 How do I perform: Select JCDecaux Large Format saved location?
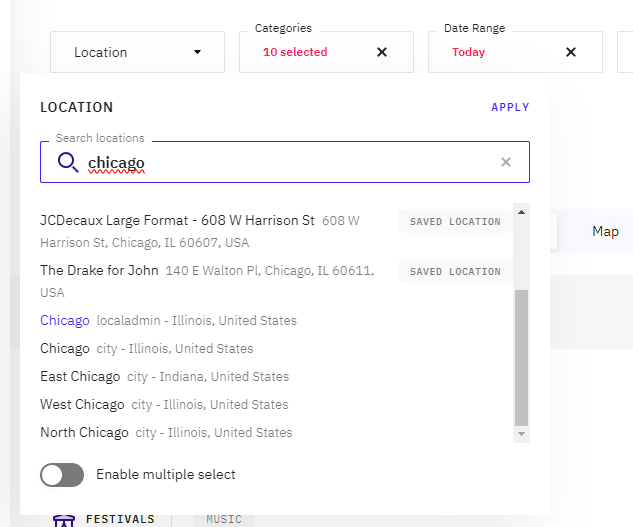point(177,221)
